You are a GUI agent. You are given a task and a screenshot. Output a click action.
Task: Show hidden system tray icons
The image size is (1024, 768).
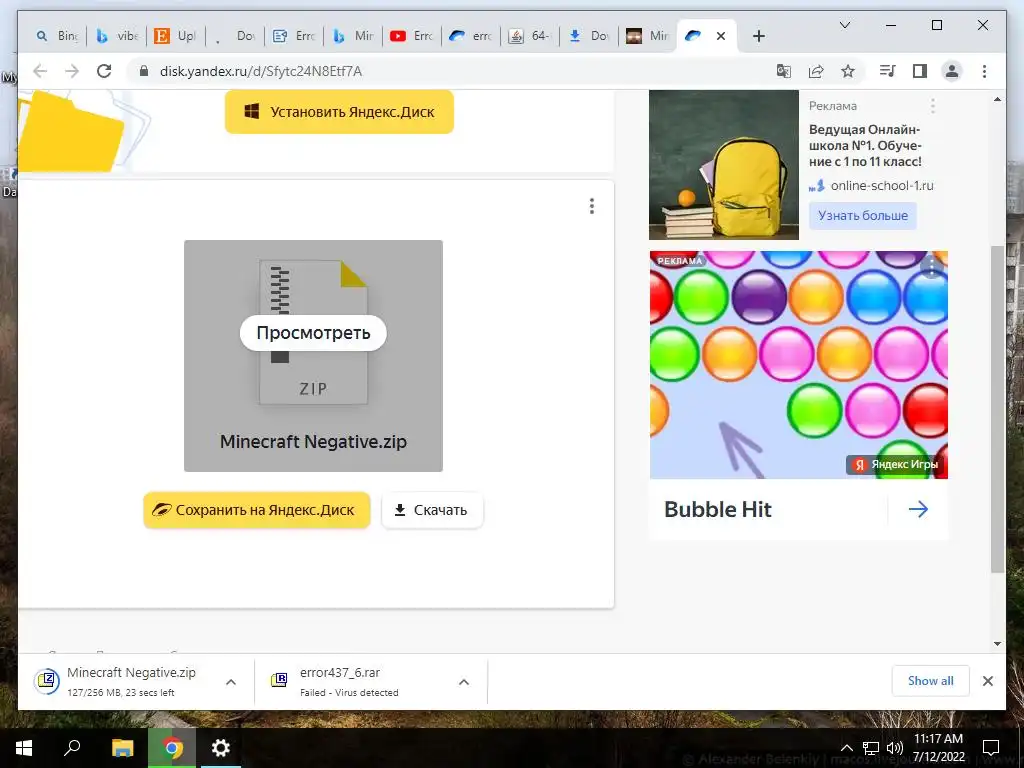pos(846,748)
